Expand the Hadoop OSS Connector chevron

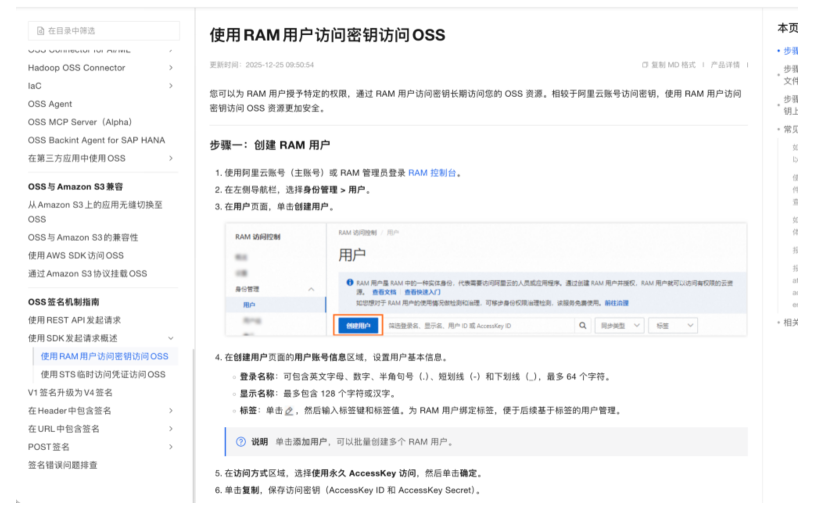coord(171,68)
